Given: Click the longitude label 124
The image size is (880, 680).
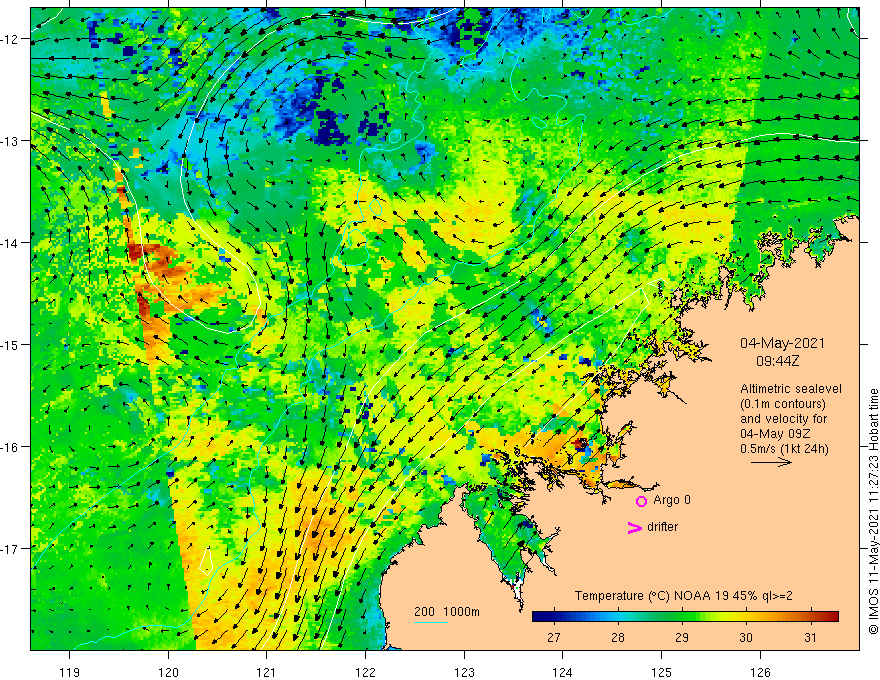Looking at the screenshot, I should pos(562,672).
